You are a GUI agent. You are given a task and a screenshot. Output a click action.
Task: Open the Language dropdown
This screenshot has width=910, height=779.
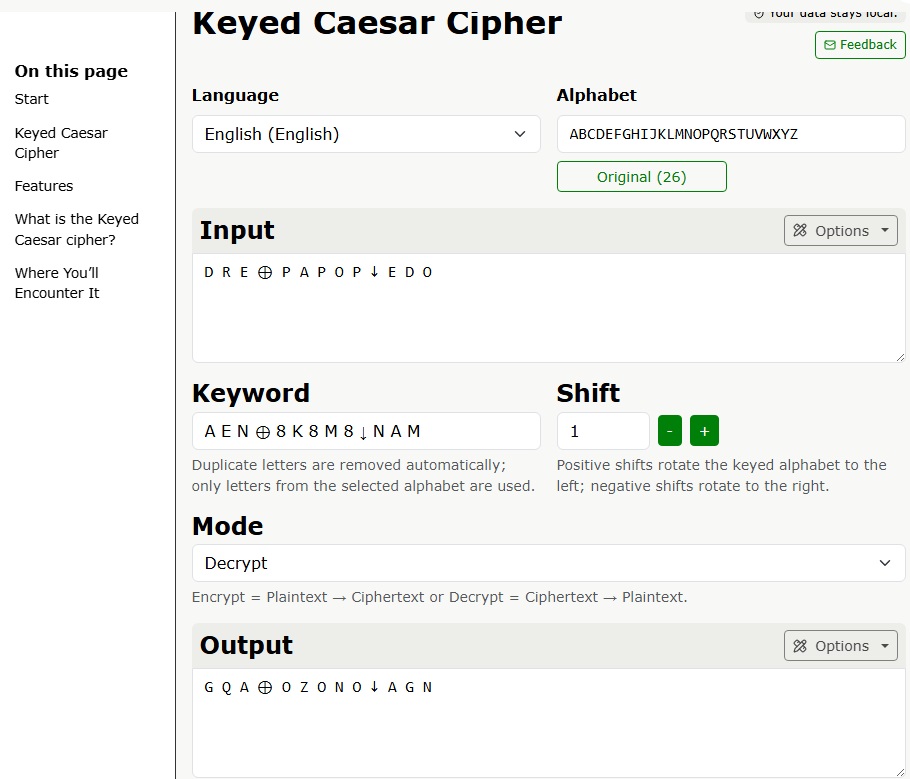(x=366, y=134)
